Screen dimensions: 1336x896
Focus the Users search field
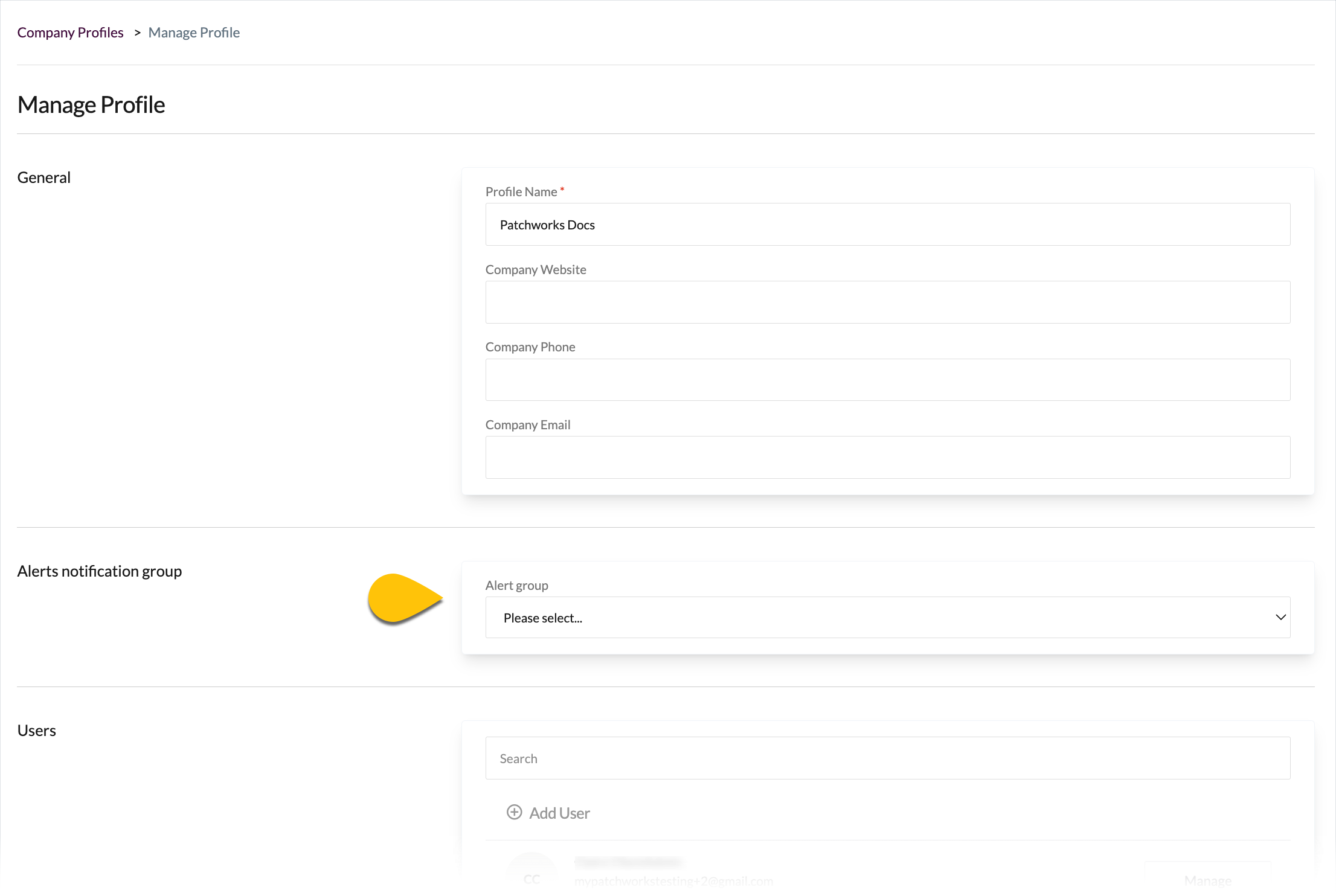click(x=887, y=758)
